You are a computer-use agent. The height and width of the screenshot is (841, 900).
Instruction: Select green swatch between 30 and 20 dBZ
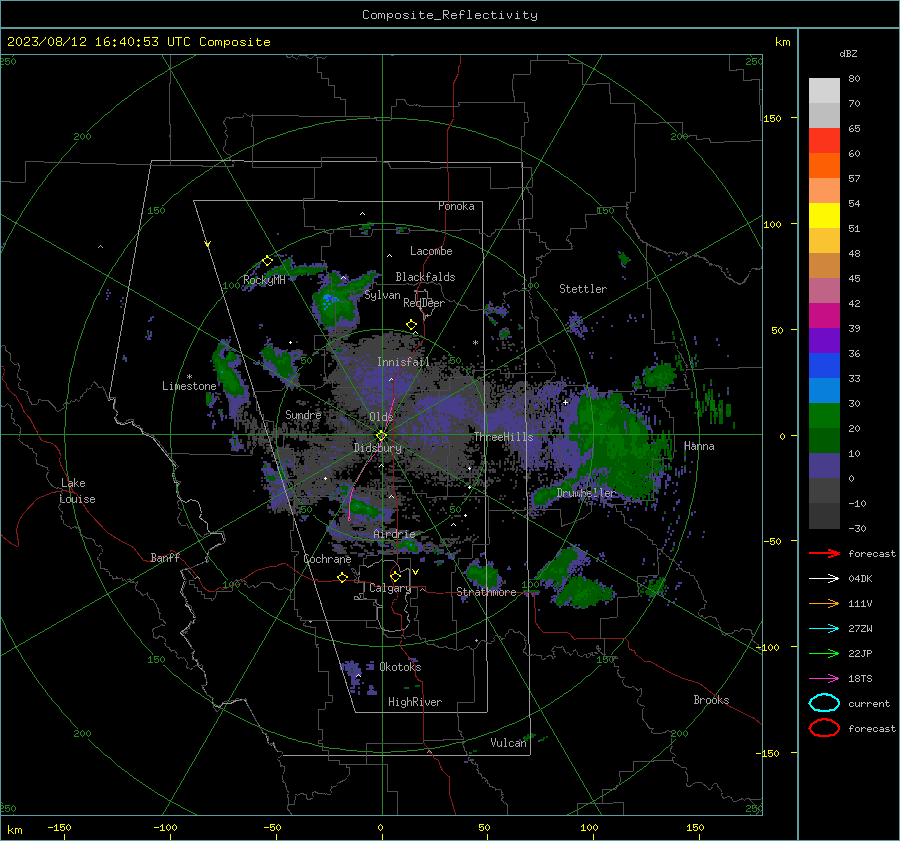(x=824, y=416)
